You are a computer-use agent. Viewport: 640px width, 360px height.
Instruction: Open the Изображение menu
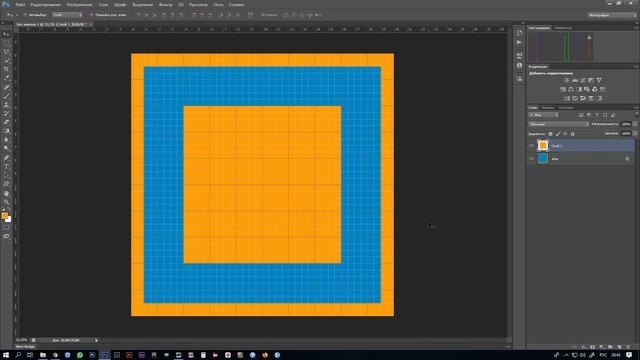(x=80, y=5)
